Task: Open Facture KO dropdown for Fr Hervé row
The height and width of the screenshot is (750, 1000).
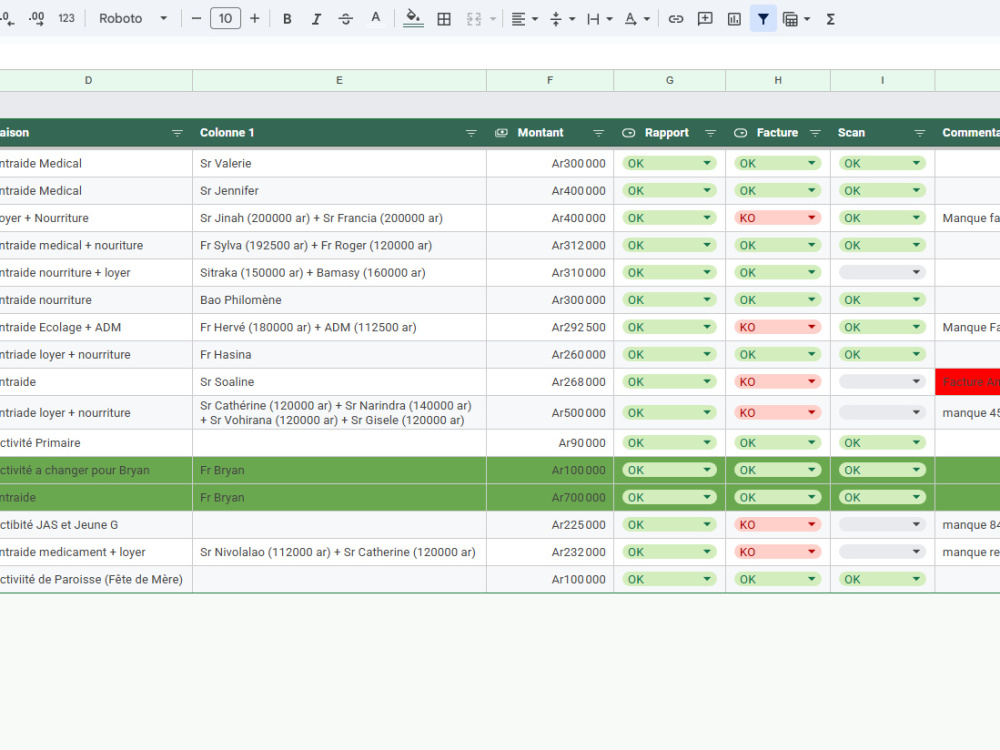Action: 777,327
